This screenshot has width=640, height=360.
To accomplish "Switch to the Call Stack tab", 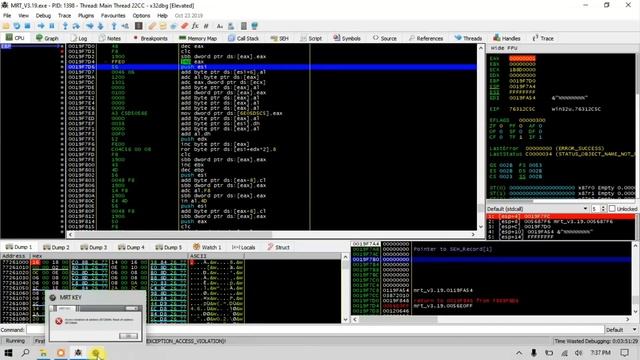I will (243, 38).
